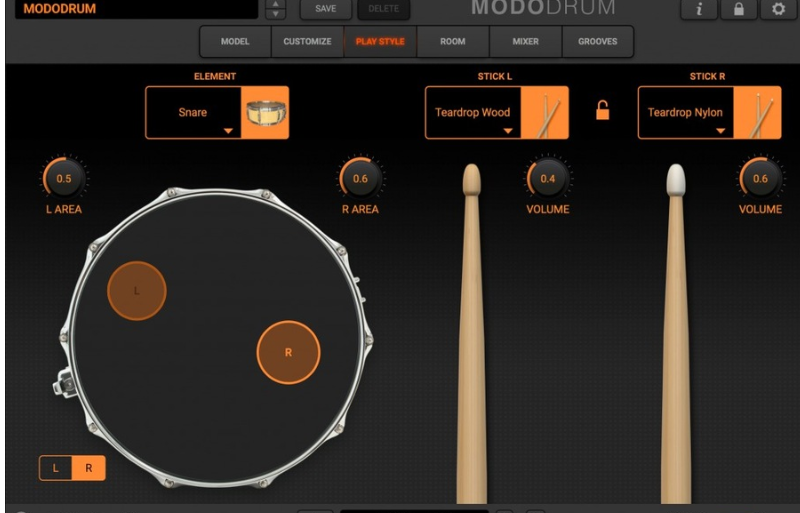Click the MODODRUM preset name field
The width and height of the screenshot is (800, 513).
136,9
